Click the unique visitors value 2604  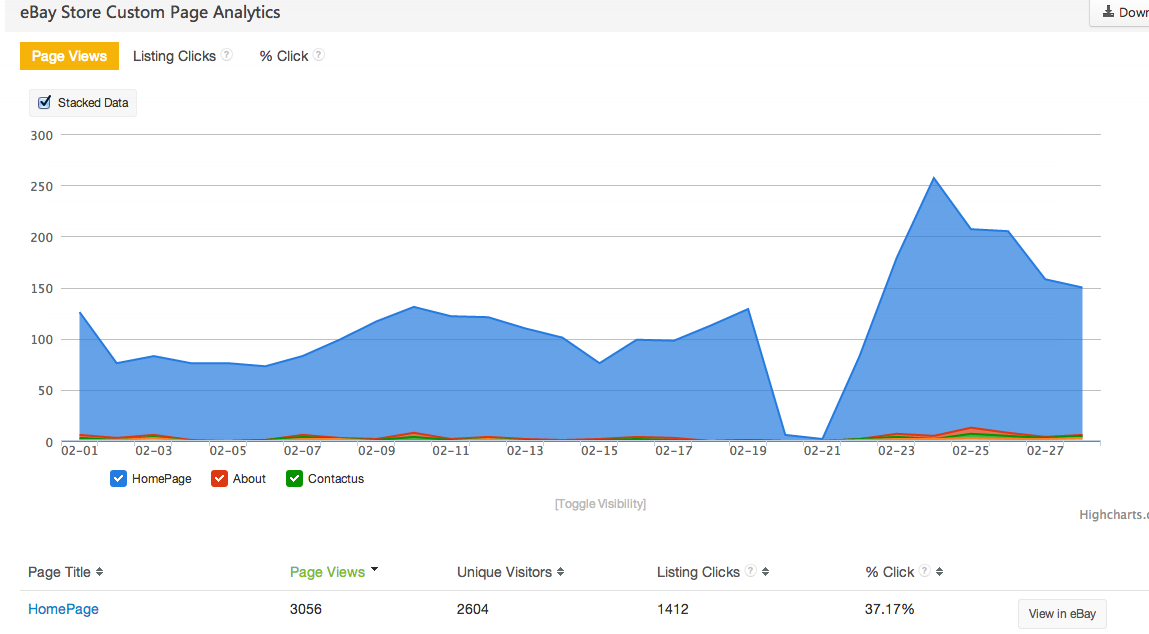473,609
